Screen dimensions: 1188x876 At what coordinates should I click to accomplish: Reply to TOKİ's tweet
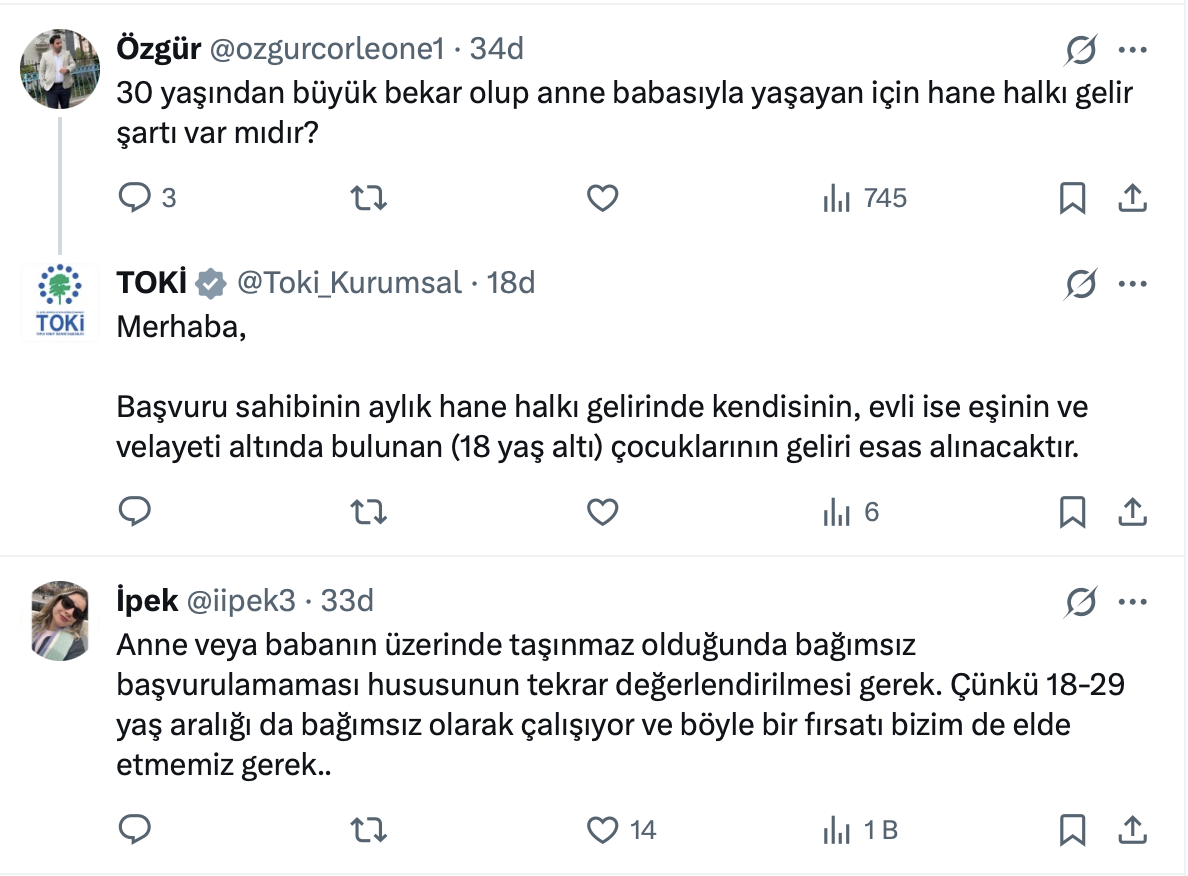pyautogui.click(x=135, y=512)
